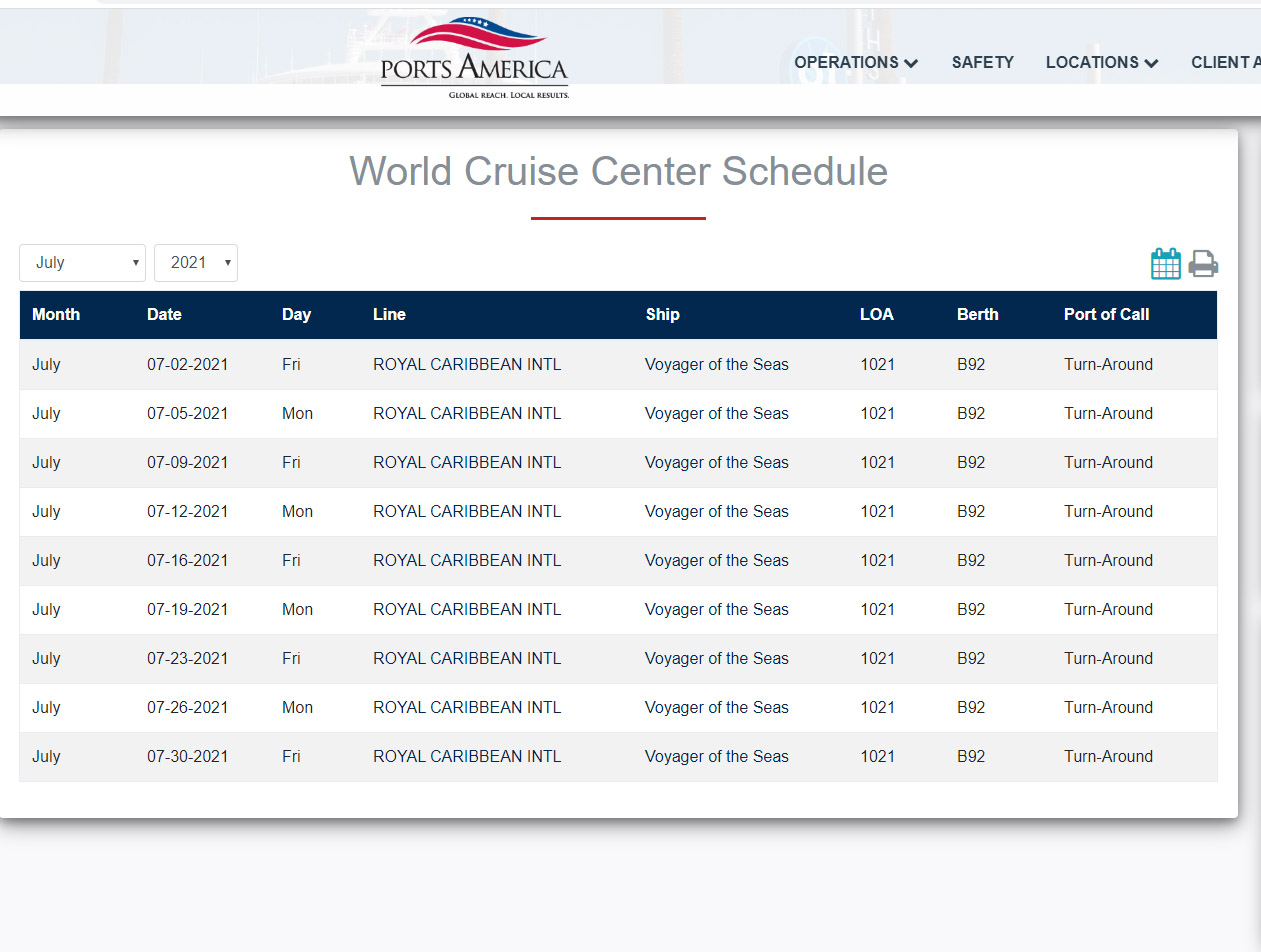Select date cell 07-05-2021
1261x952 pixels.
pos(187,413)
